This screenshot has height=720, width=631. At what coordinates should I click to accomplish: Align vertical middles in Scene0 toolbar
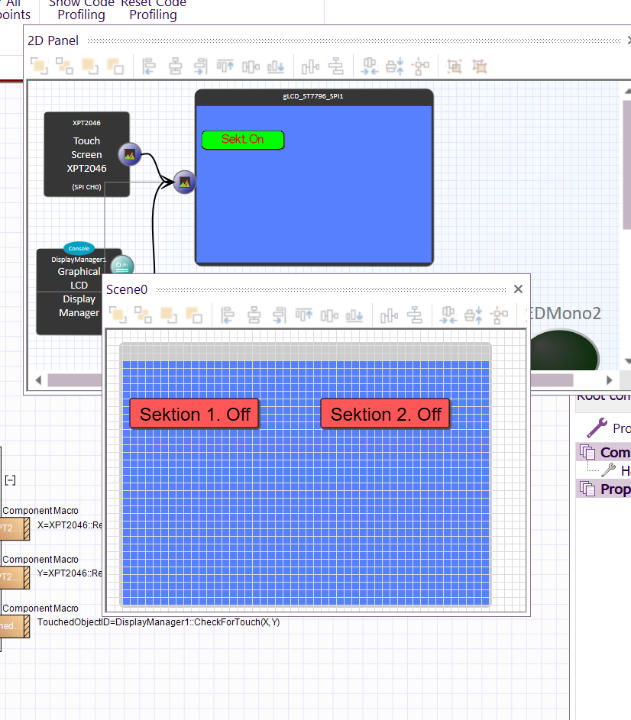330,315
